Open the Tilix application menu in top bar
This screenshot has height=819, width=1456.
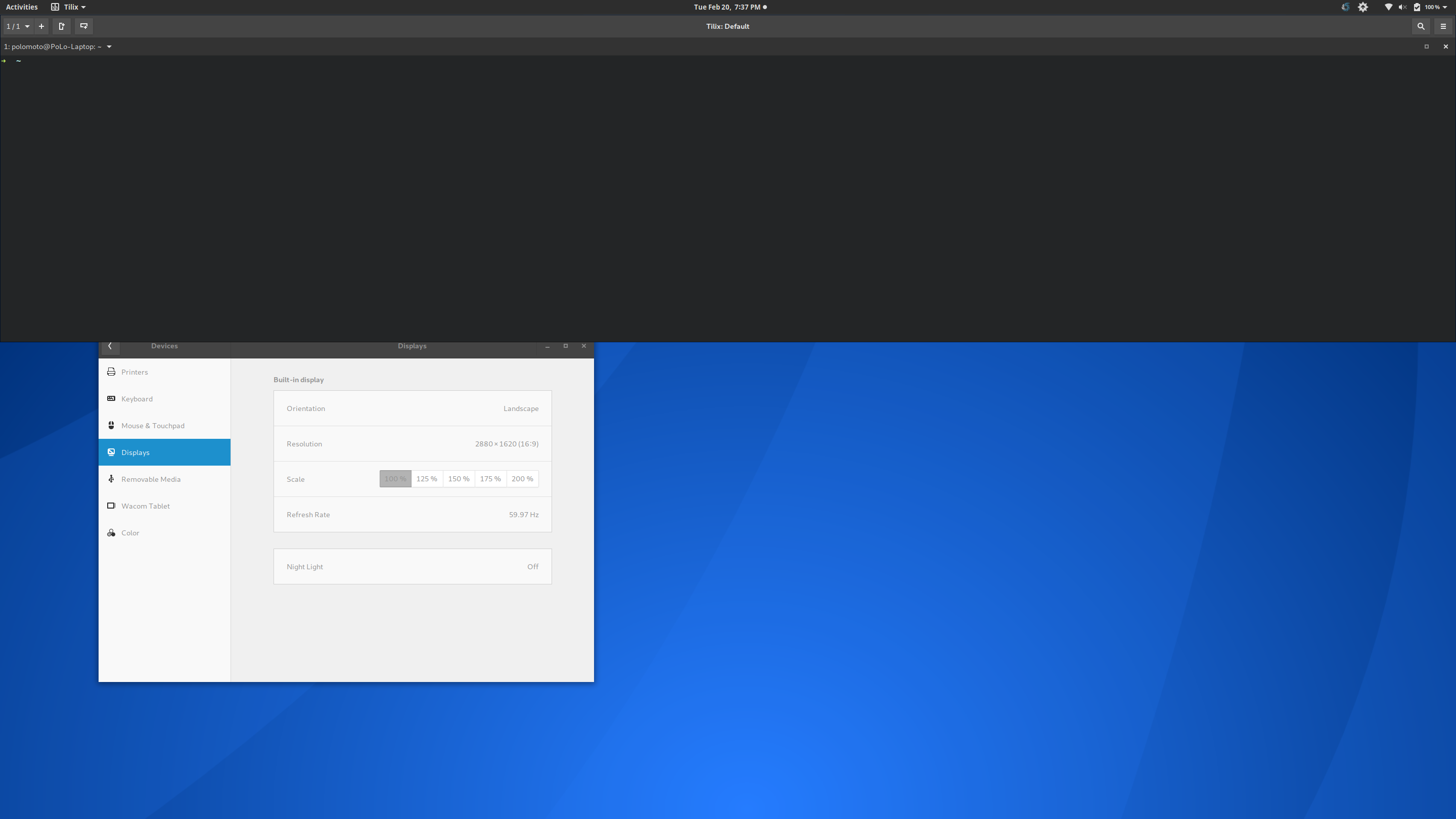click(68, 7)
